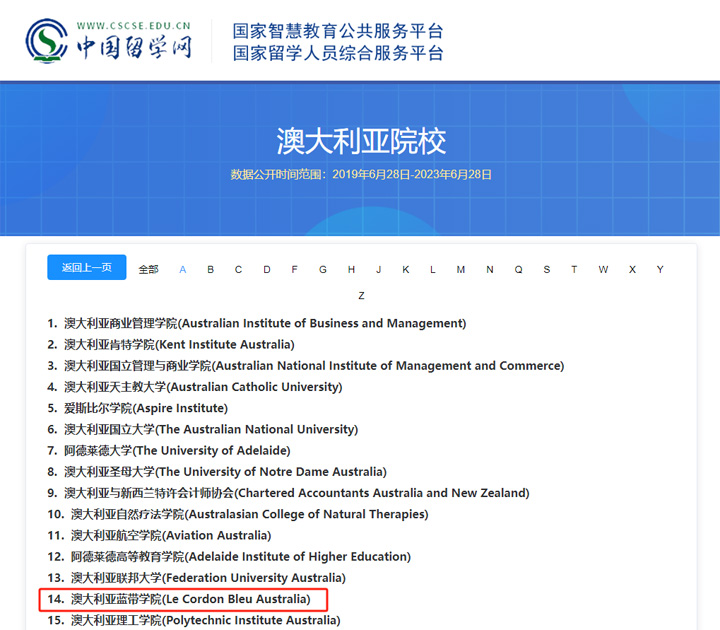Open Le Cordon Bleu Australia entry
Image resolution: width=720 pixels, height=630 pixels.
pyautogui.click(x=179, y=599)
